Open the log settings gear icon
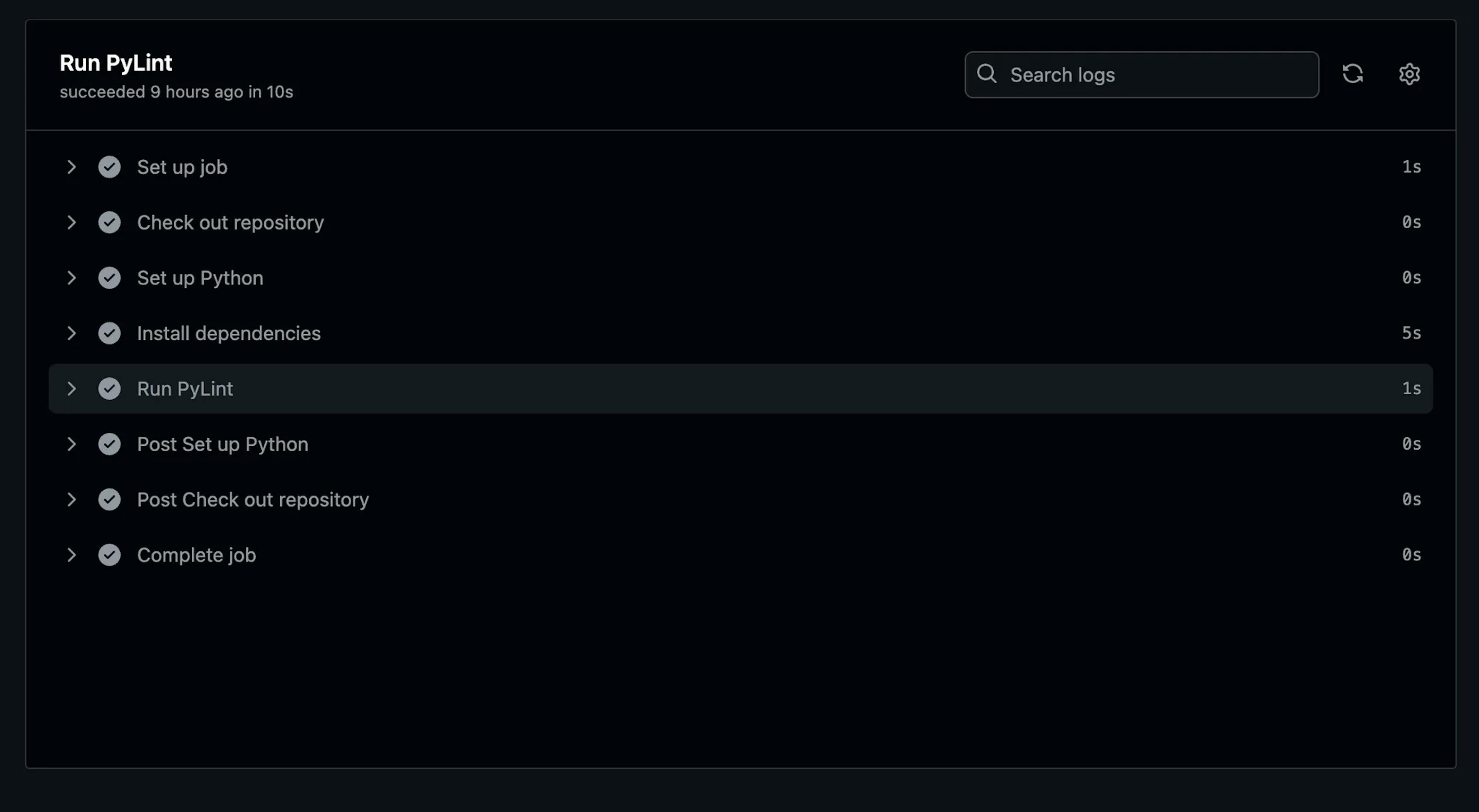 click(1409, 74)
